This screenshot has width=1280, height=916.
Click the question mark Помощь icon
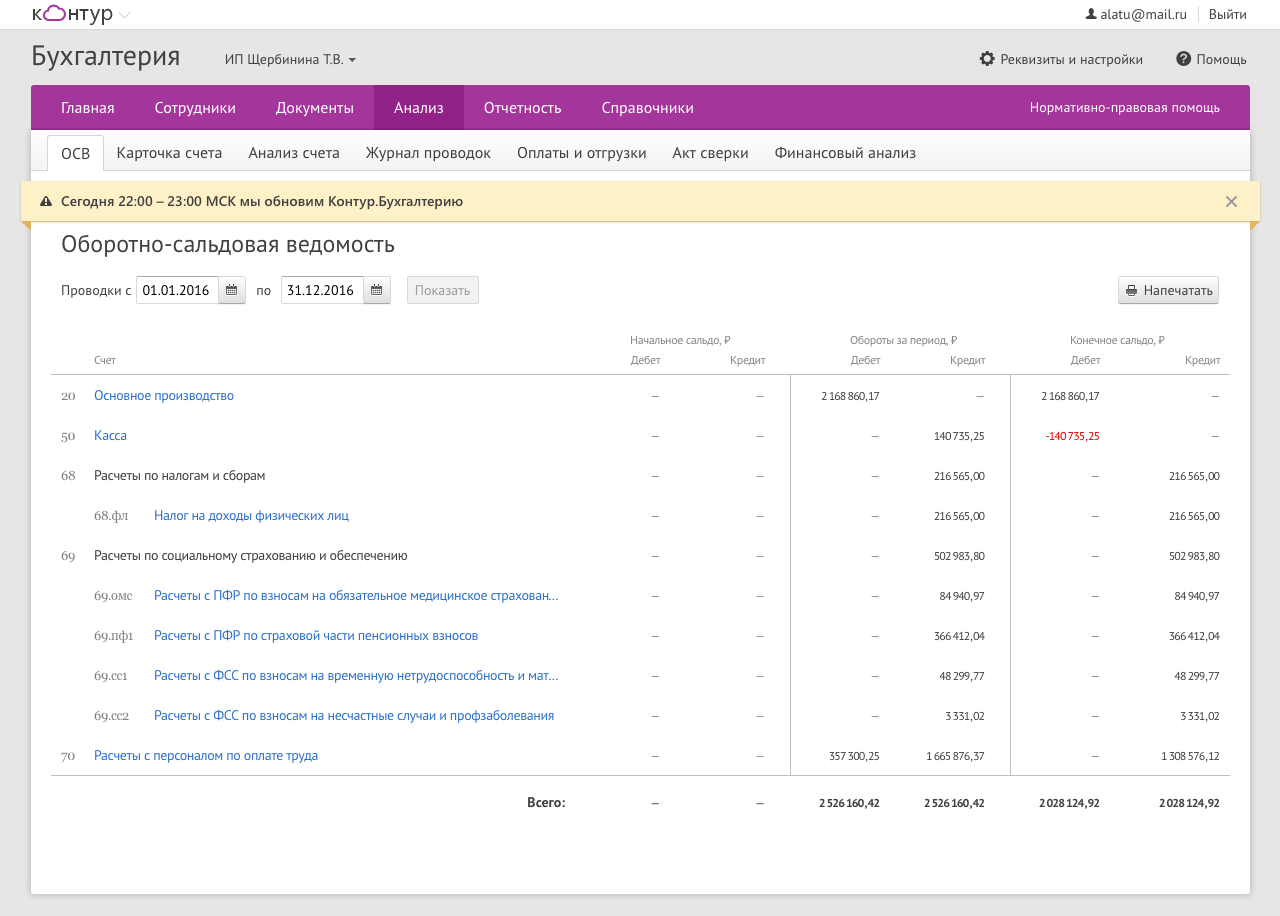coord(1183,59)
